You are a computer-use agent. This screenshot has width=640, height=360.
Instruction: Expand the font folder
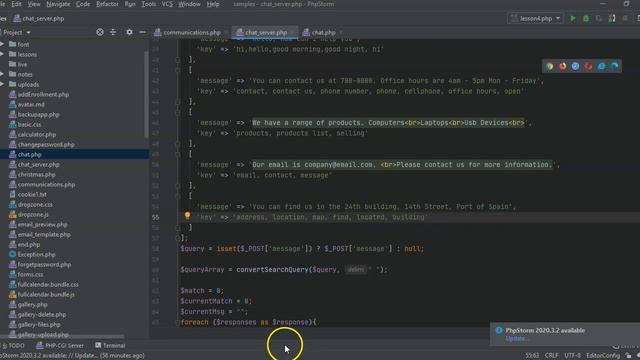click(x=2, y=44)
